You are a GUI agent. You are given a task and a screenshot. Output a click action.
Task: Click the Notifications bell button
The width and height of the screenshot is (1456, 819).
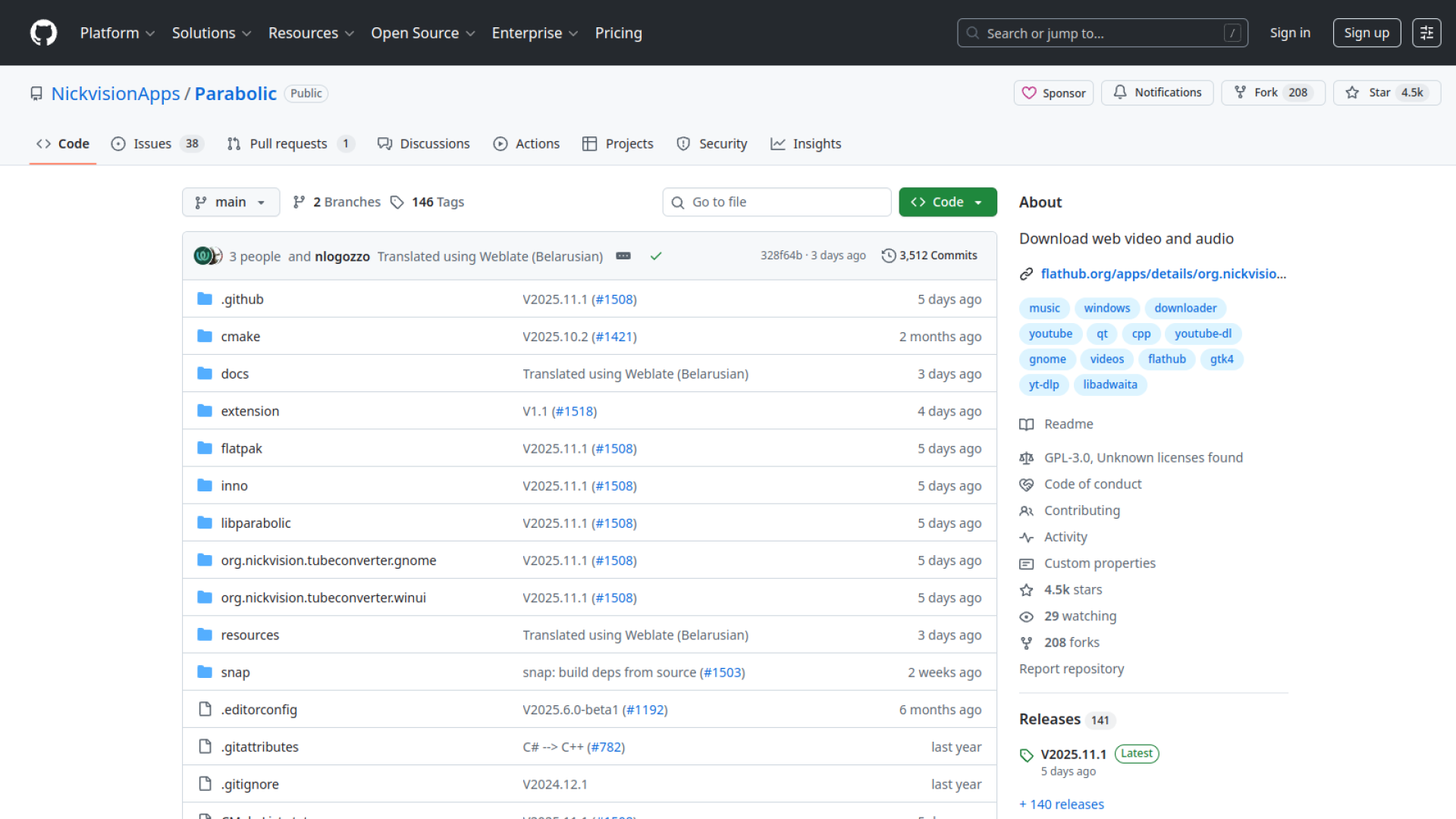click(x=1157, y=93)
